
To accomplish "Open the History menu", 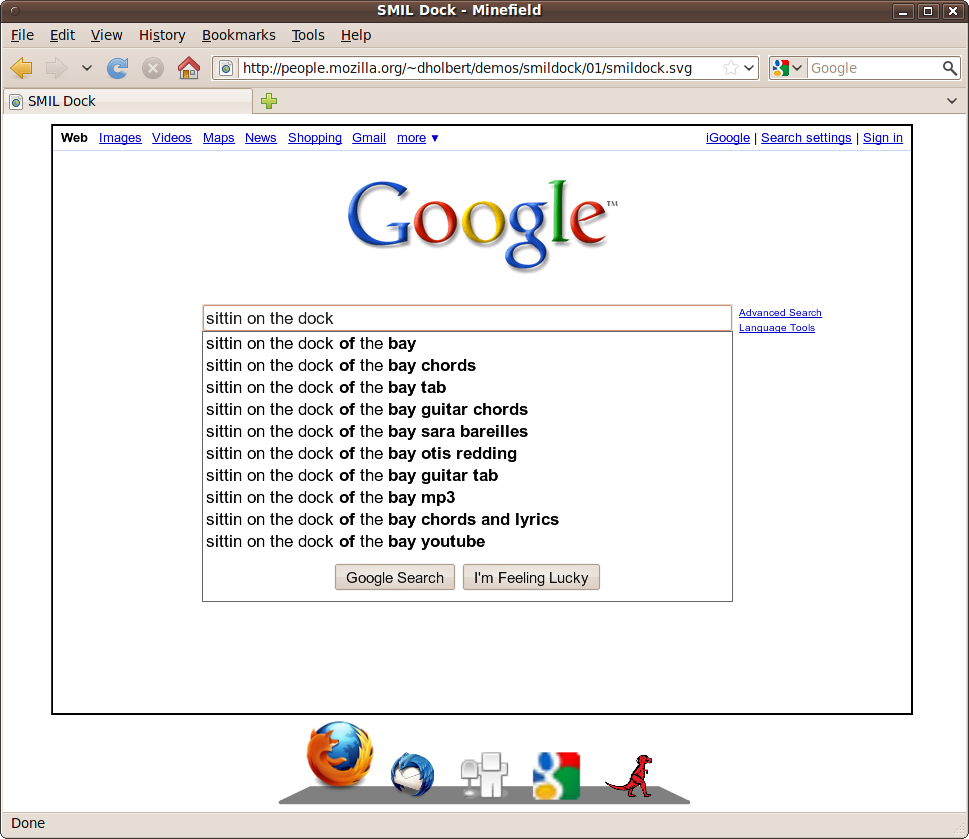I will tap(162, 35).
